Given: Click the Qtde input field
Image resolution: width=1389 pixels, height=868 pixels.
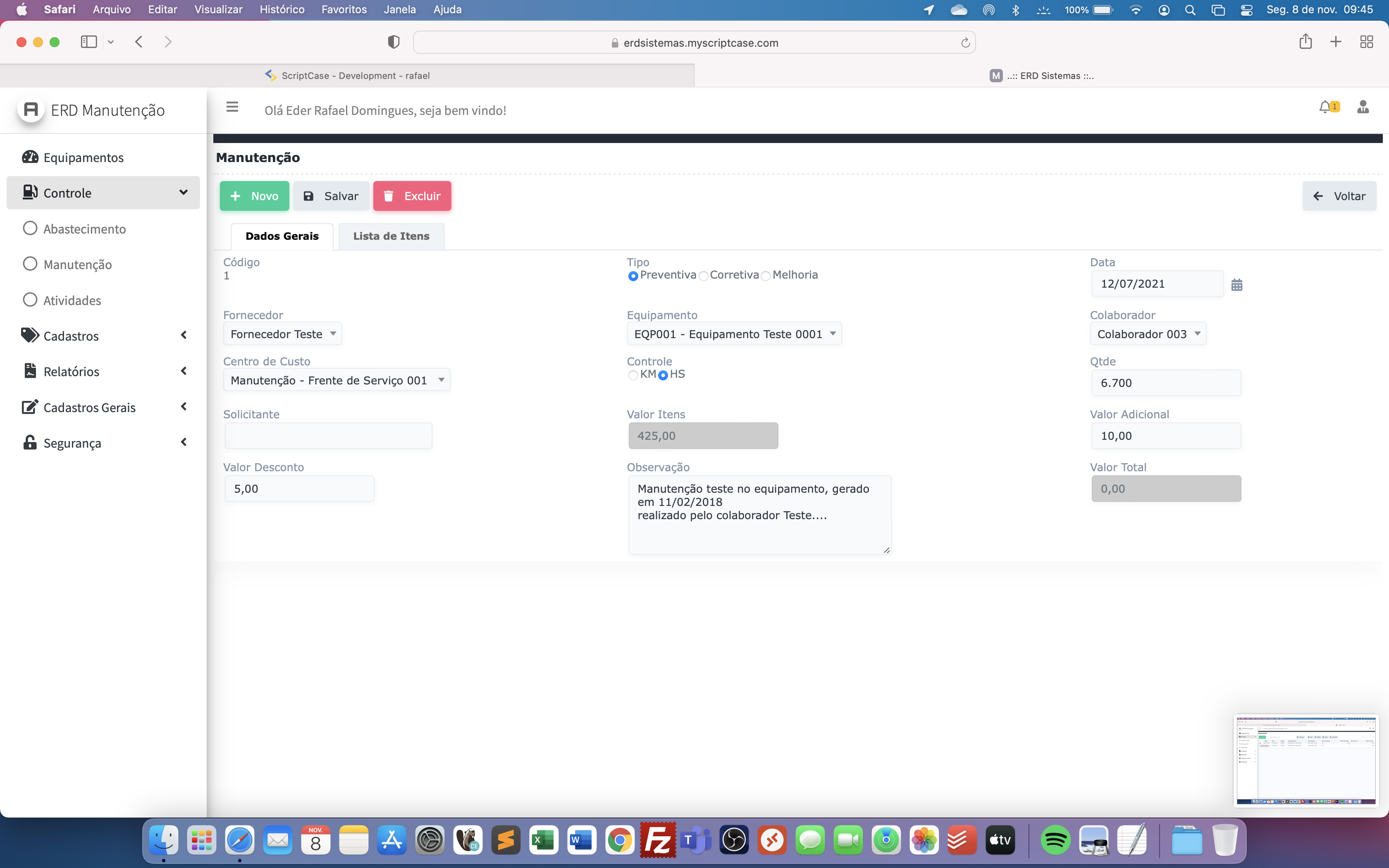Looking at the screenshot, I should [1166, 383].
